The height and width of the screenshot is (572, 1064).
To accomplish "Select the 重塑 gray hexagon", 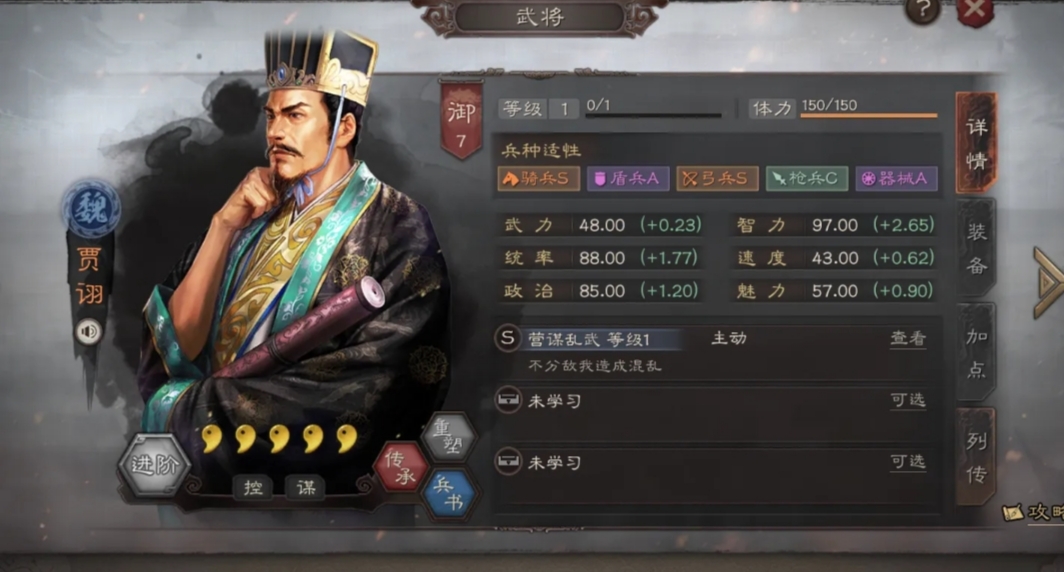I will pyautogui.click(x=448, y=437).
